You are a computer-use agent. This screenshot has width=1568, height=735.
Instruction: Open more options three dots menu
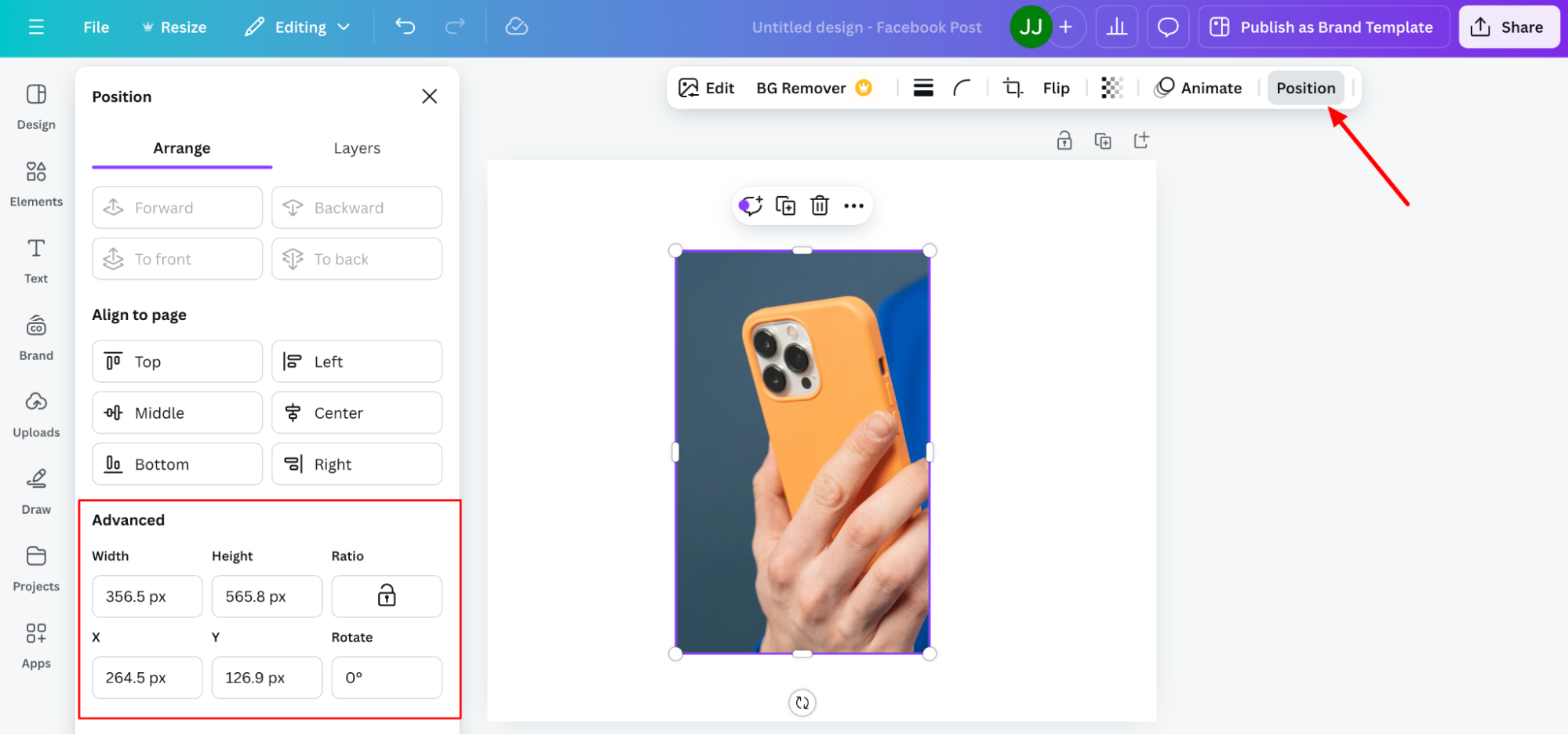coord(853,206)
